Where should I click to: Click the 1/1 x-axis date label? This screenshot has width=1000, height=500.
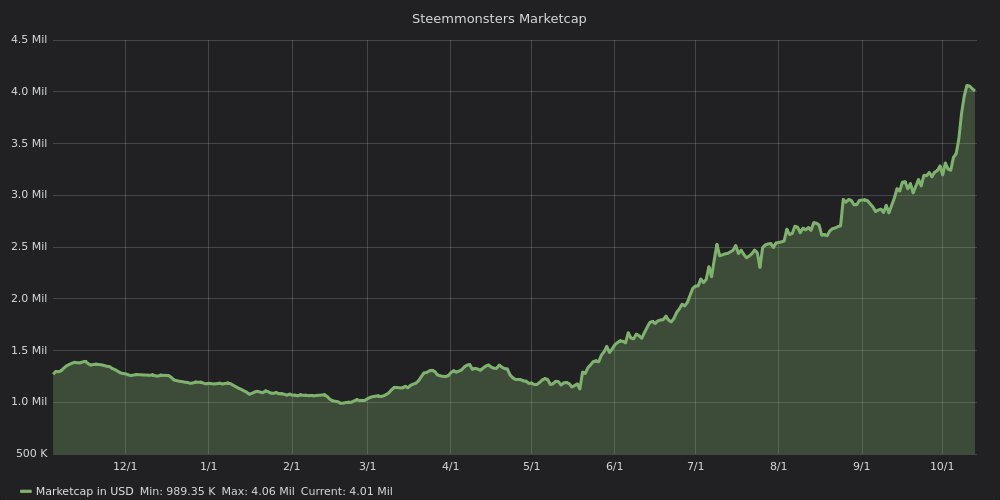(x=209, y=466)
